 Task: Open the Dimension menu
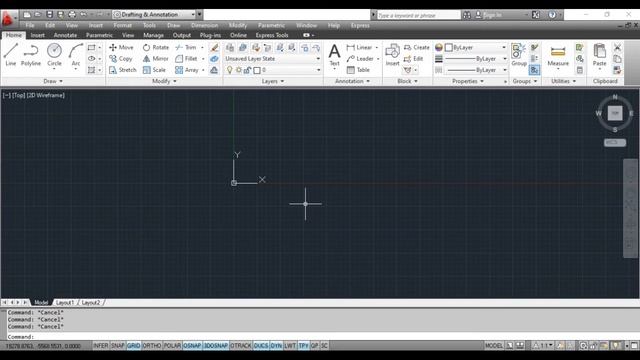[204, 25]
